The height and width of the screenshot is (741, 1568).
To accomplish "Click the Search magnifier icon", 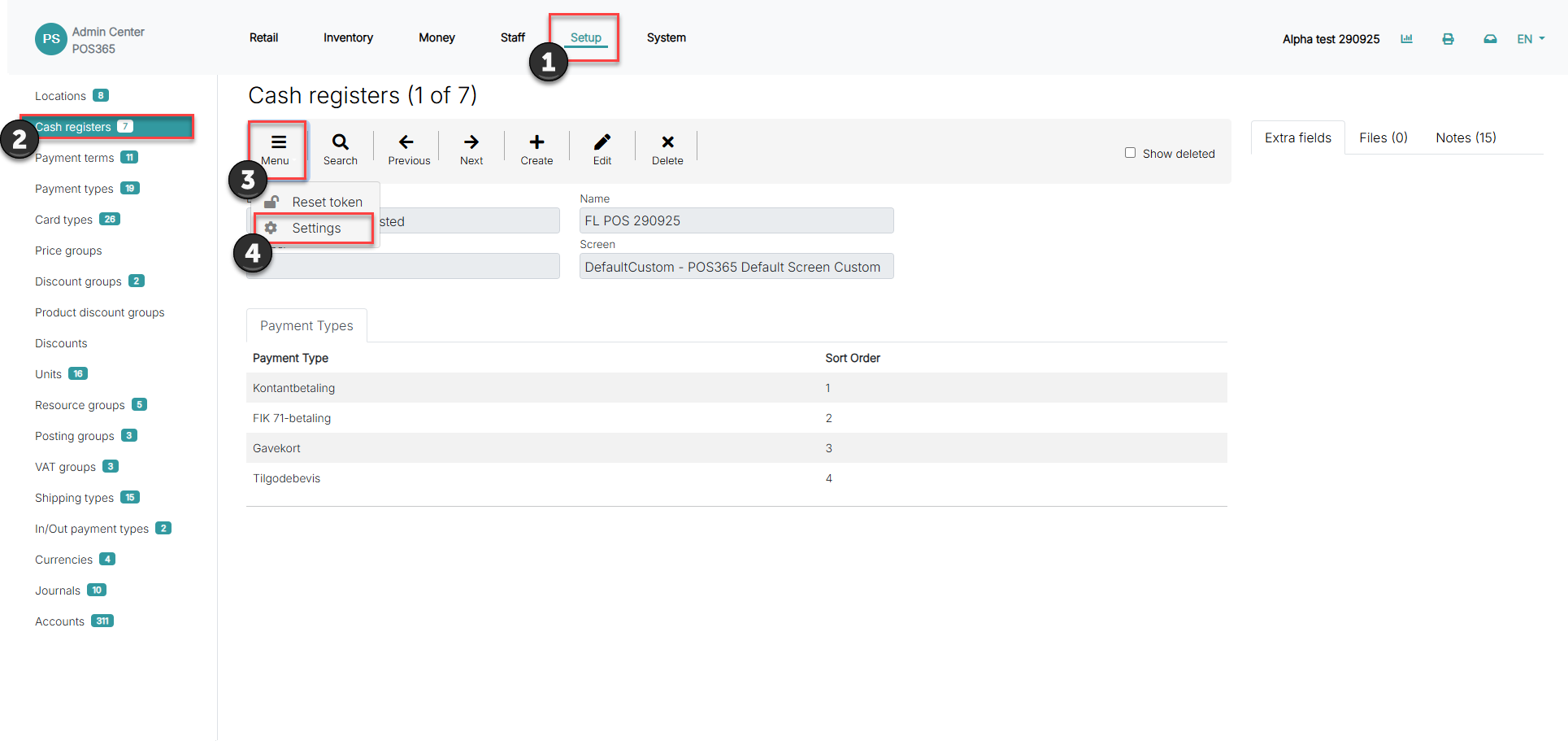I will tap(341, 142).
